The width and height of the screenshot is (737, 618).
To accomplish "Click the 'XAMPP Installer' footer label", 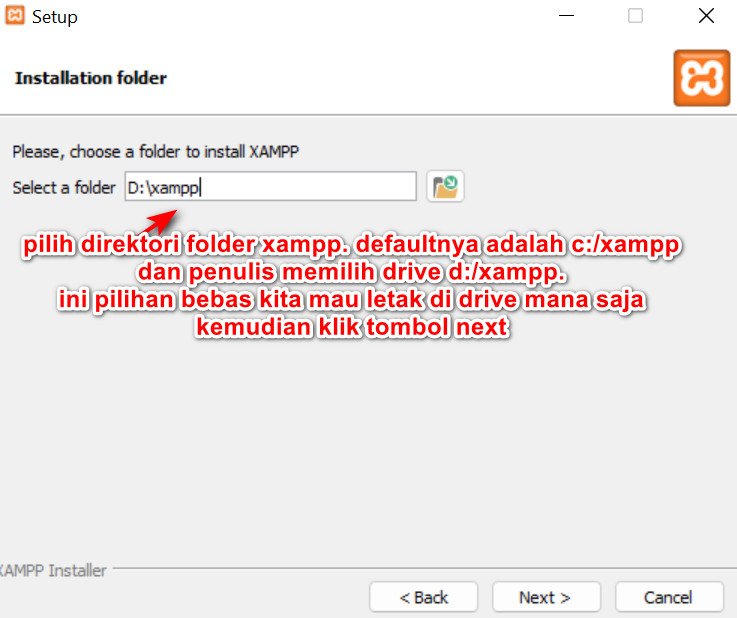I will [53, 571].
